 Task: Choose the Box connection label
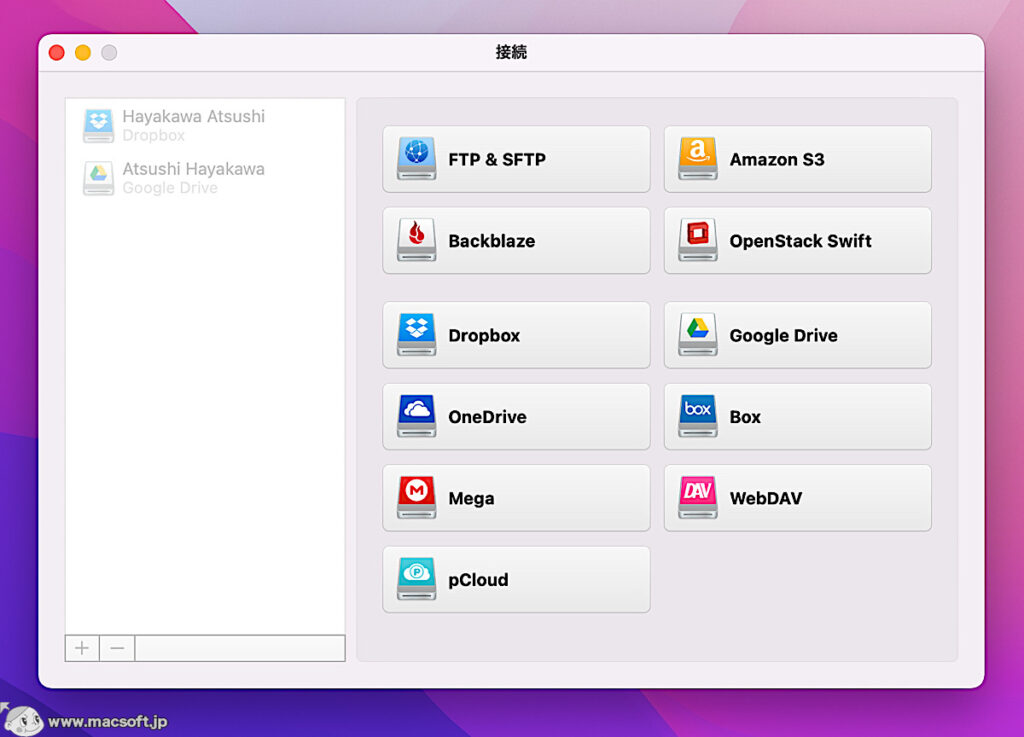coord(745,417)
